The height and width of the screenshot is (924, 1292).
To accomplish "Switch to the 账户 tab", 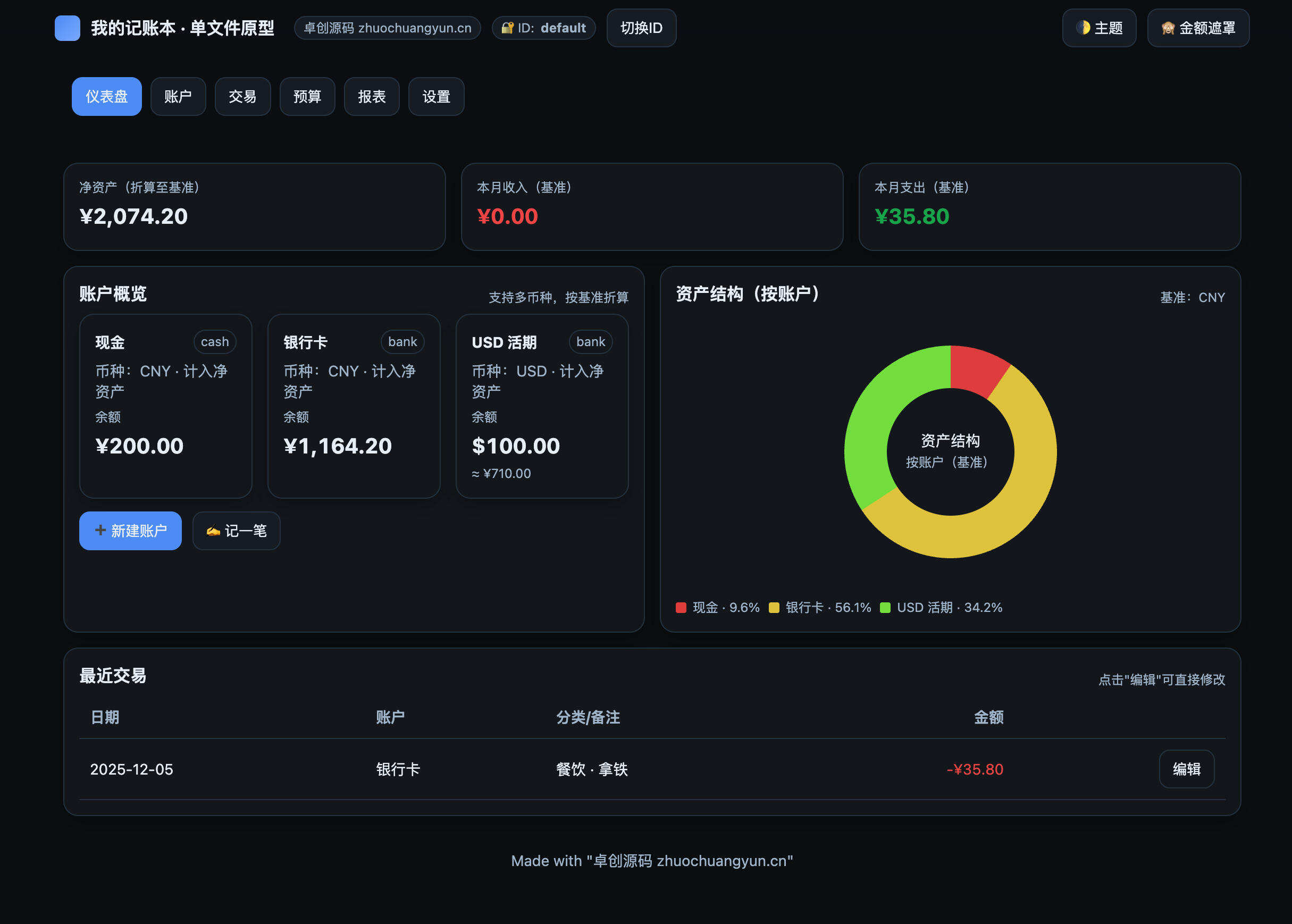I will [178, 96].
